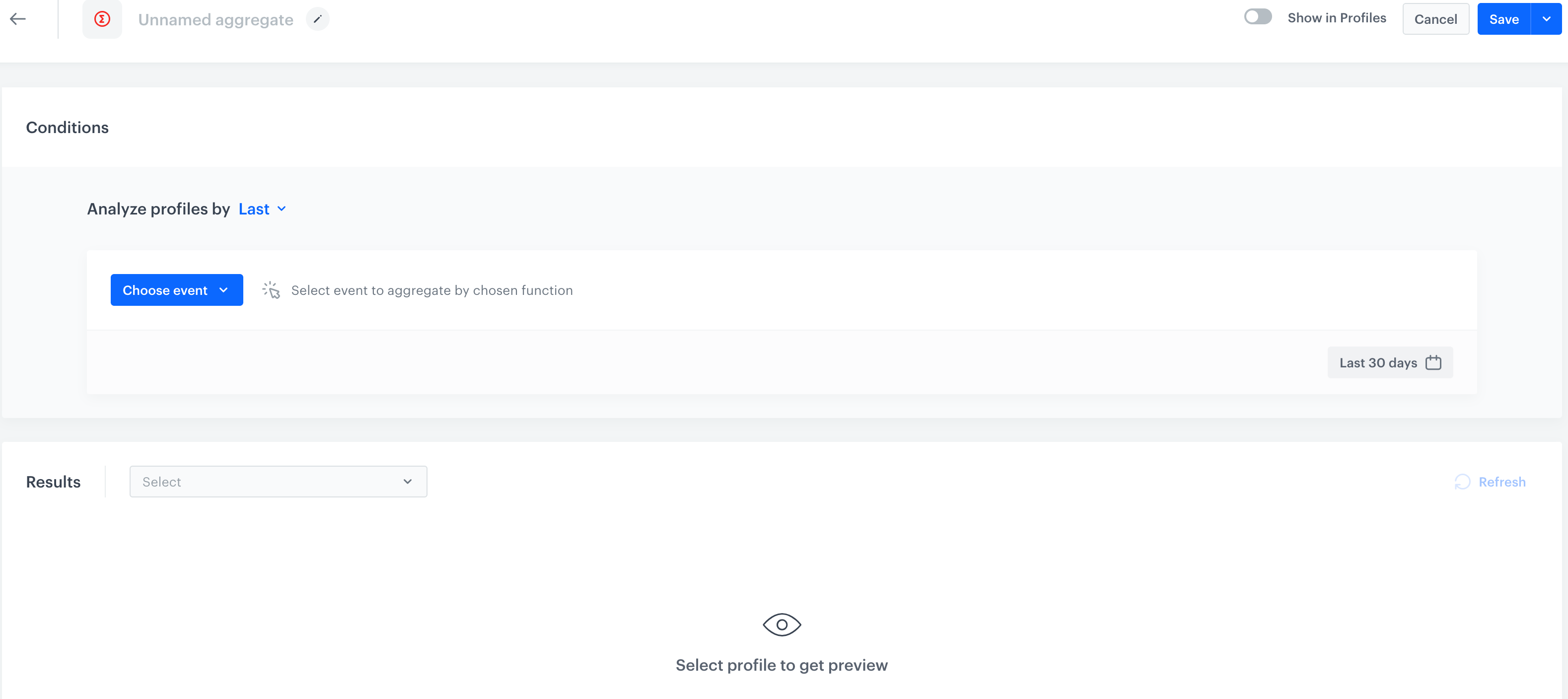Save the Unnamed aggregate

point(1503,19)
